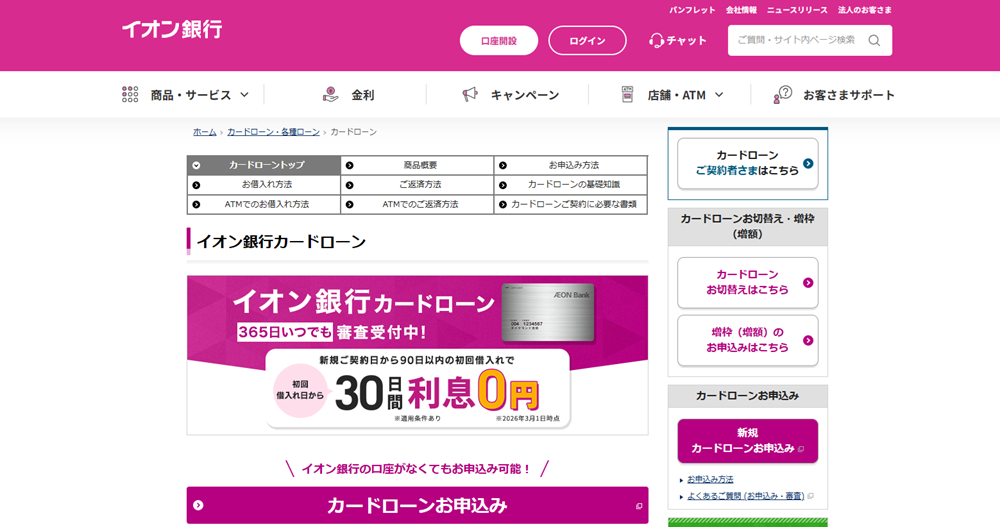The width and height of the screenshot is (1000, 527).
Task: Open the お借入れ方法 tab
Action: [266, 185]
